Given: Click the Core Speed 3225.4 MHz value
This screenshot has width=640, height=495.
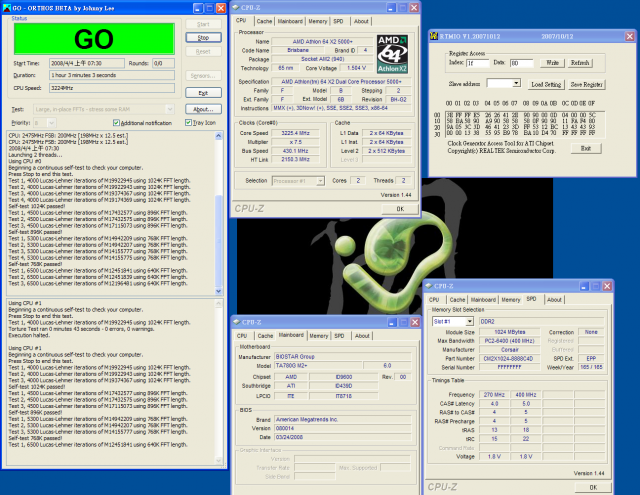Looking at the screenshot, I should pyautogui.click(x=296, y=133).
